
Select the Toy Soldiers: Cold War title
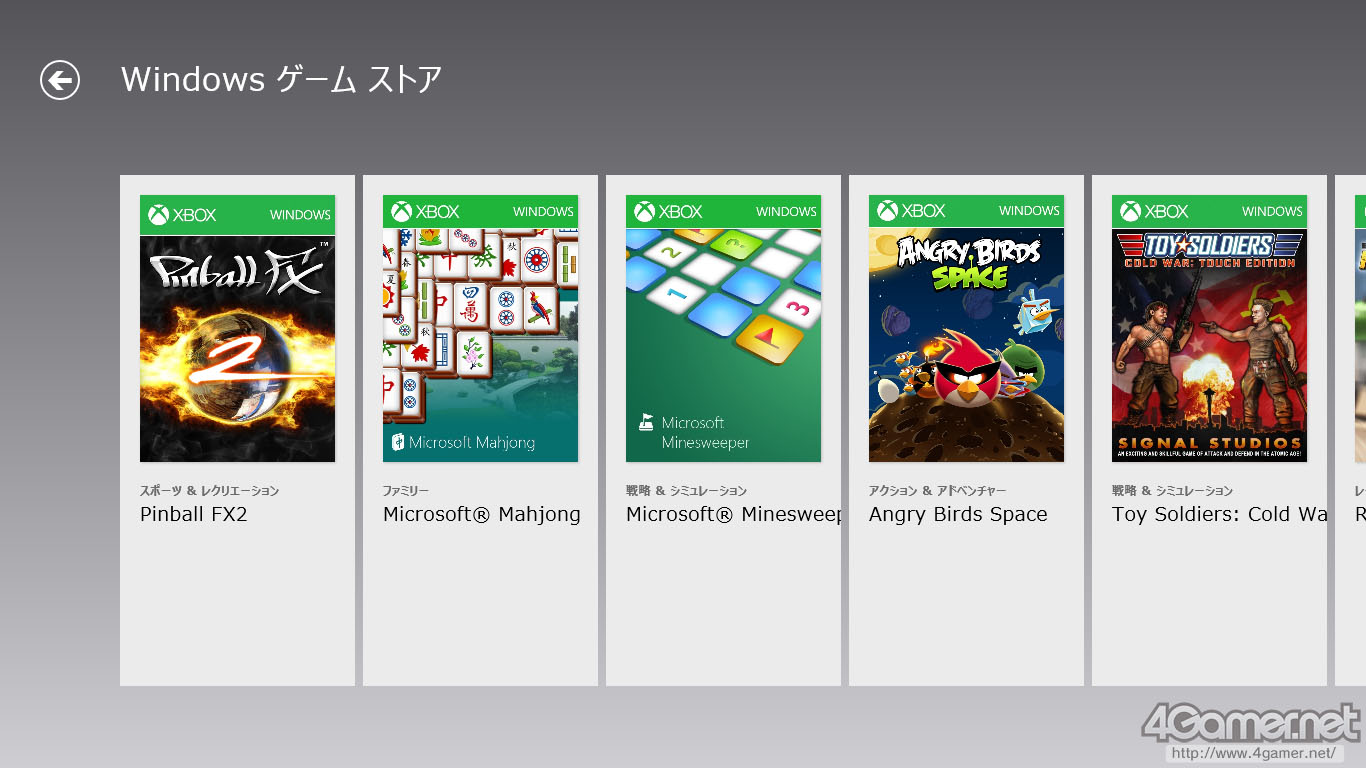(1219, 514)
